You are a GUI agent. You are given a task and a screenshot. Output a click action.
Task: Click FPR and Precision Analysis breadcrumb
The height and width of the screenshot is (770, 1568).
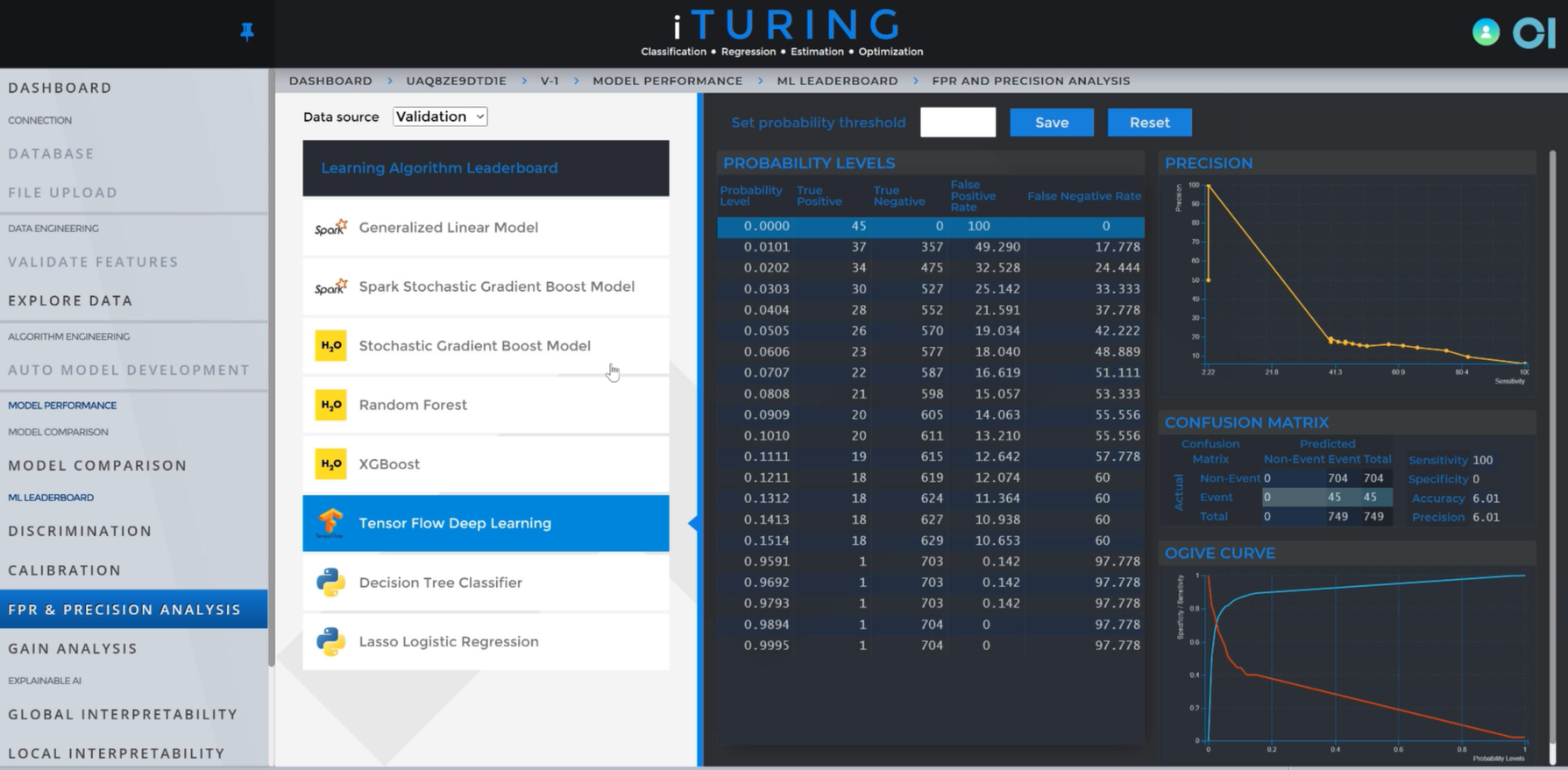[x=1031, y=81]
